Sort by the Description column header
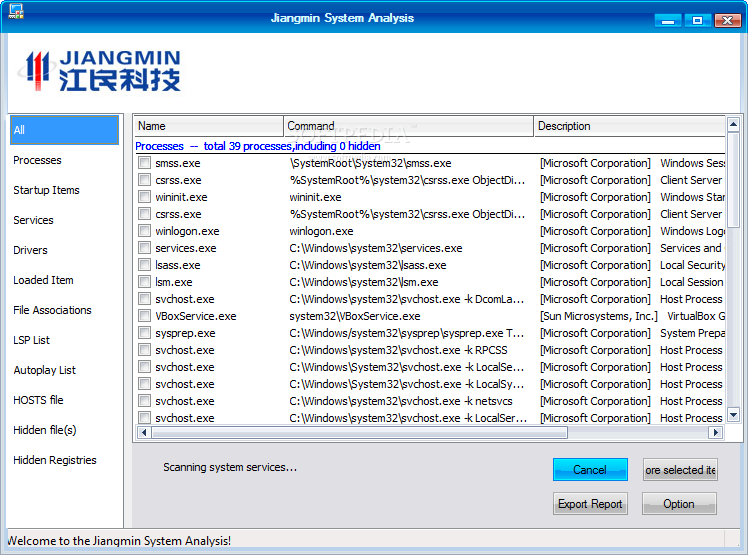The height and width of the screenshot is (555, 748). (630, 126)
